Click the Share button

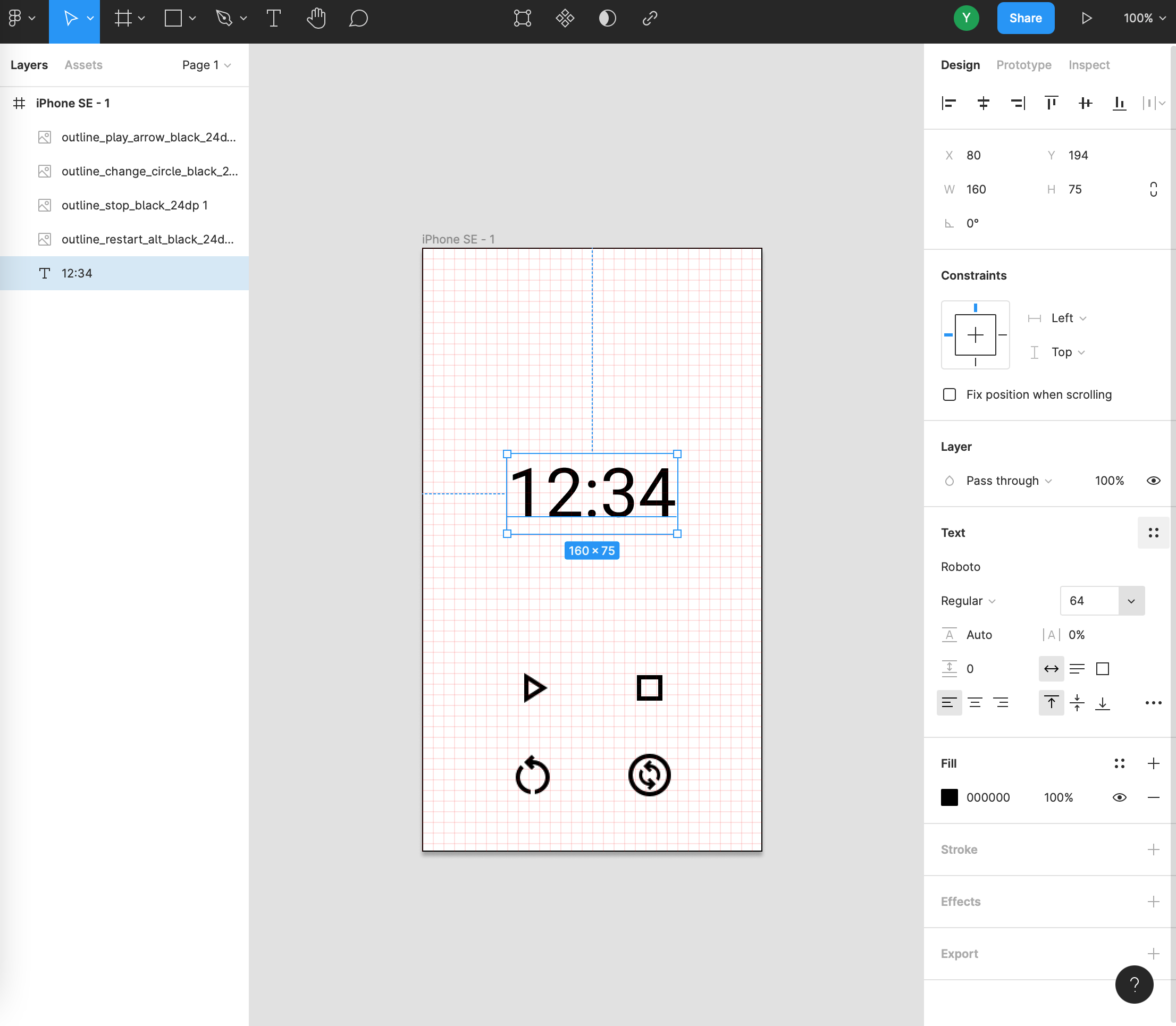coord(1025,18)
